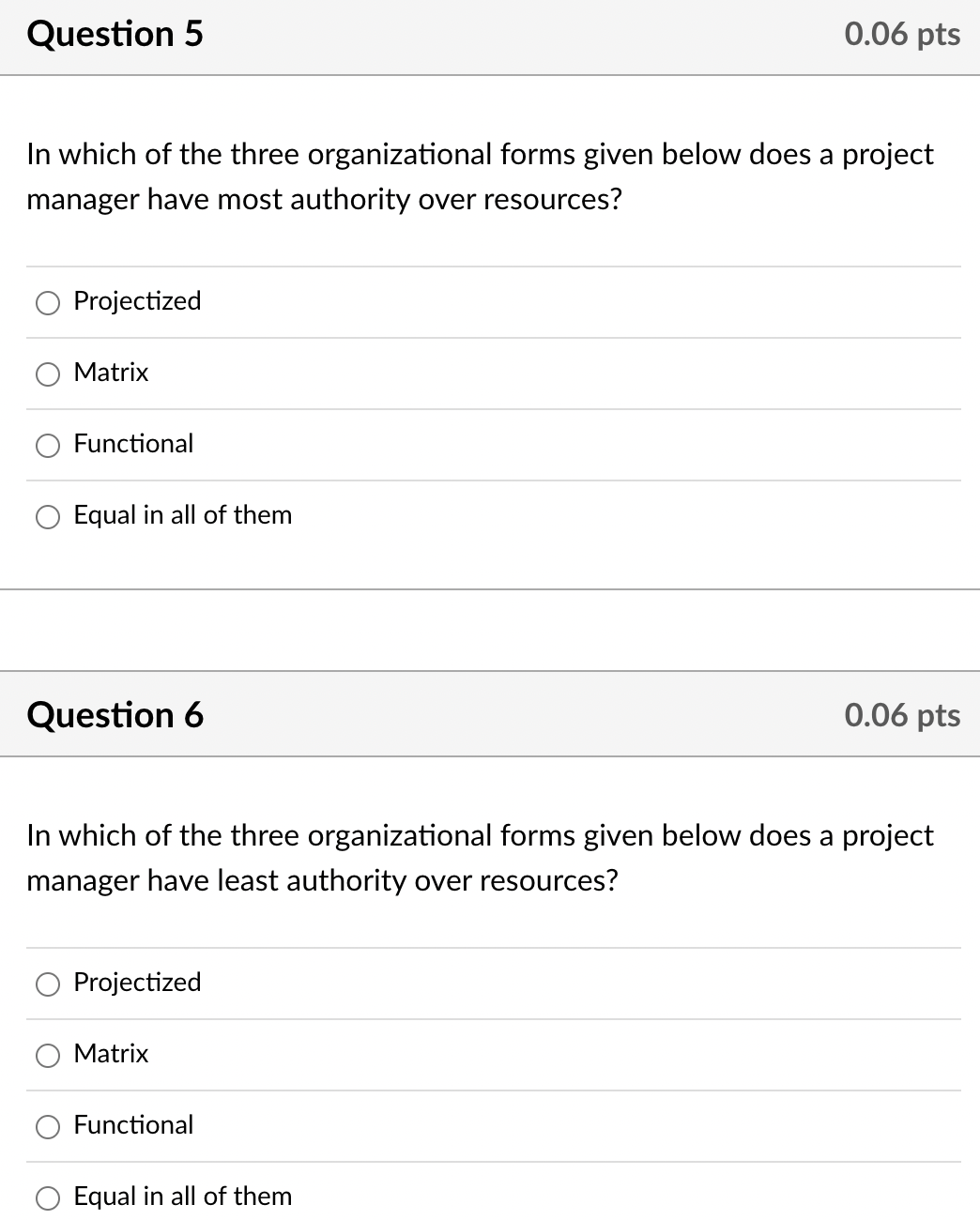The width and height of the screenshot is (980, 1220).
Task: Click the Projectized answer label text
Action: click(x=137, y=302)
